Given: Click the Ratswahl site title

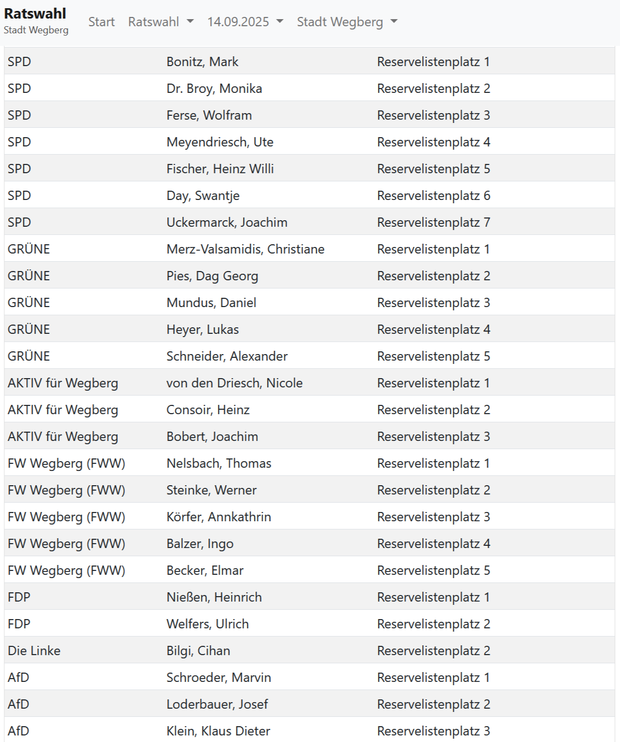Looking at the screenshot, I should 35,14.
